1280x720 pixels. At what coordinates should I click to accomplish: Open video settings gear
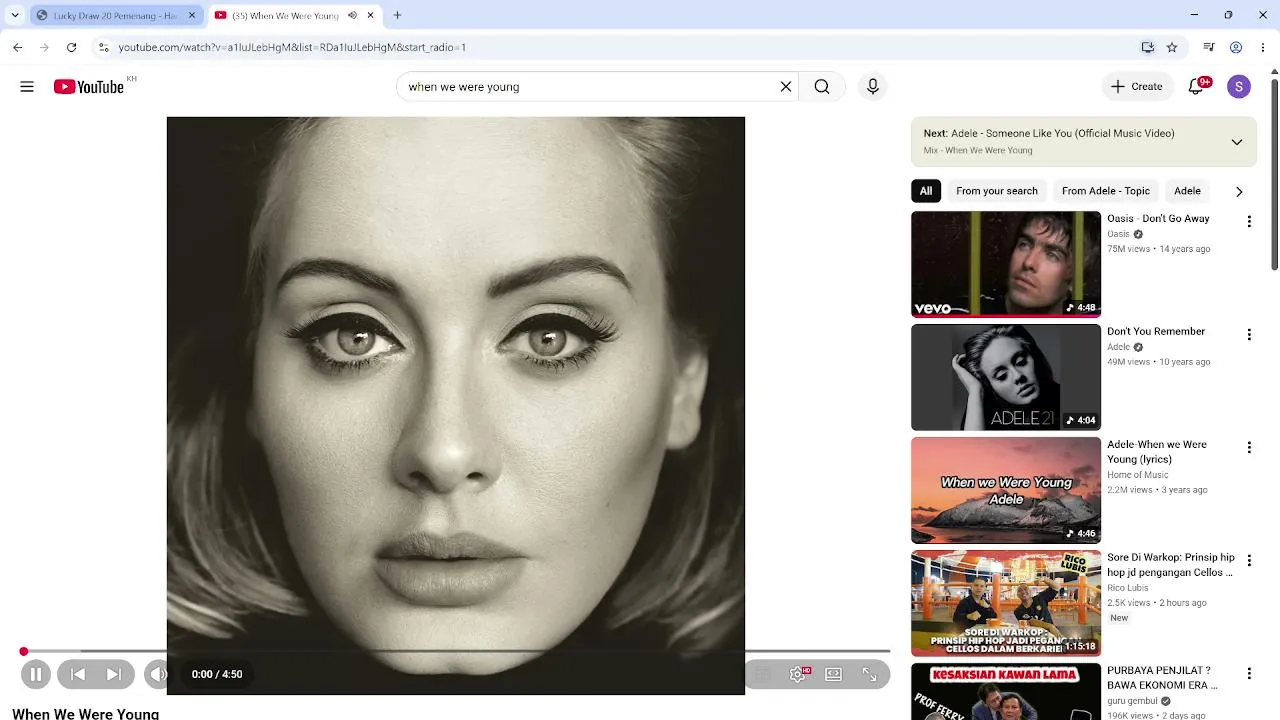point(798,675)
